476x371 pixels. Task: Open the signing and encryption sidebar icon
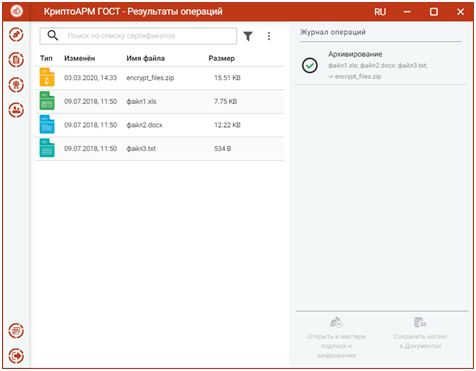16,35
